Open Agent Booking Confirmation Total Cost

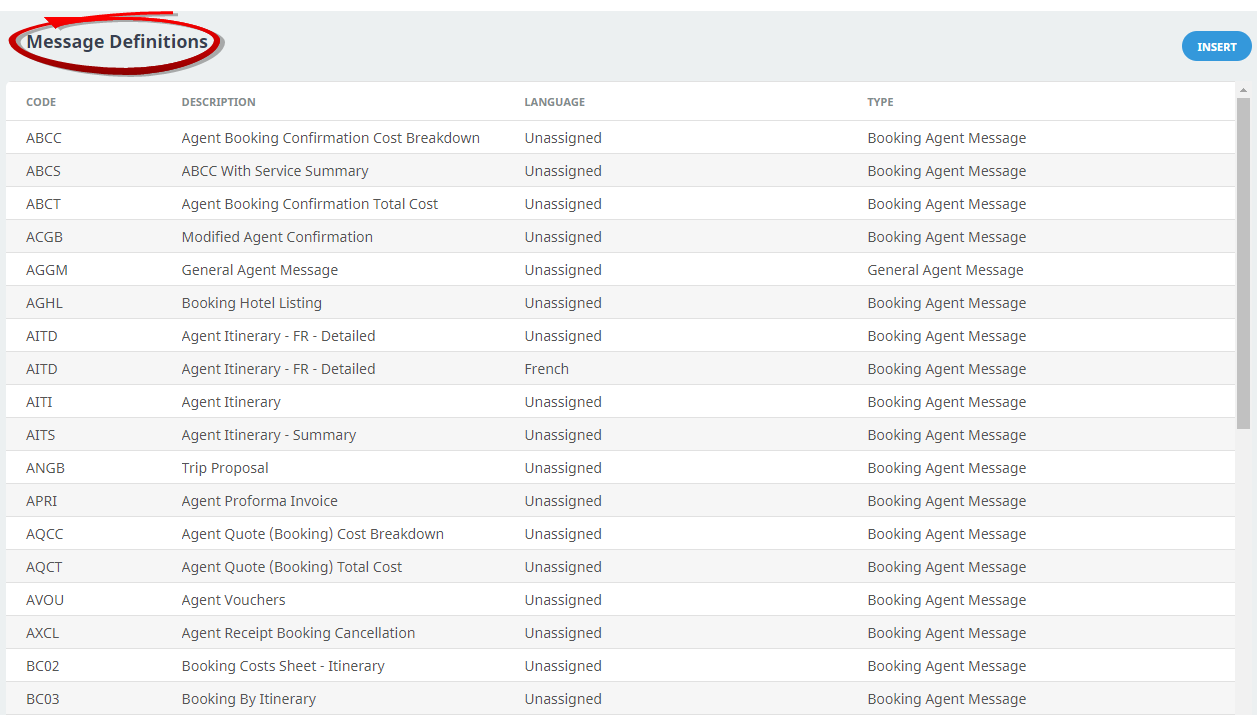coord(310,204)
